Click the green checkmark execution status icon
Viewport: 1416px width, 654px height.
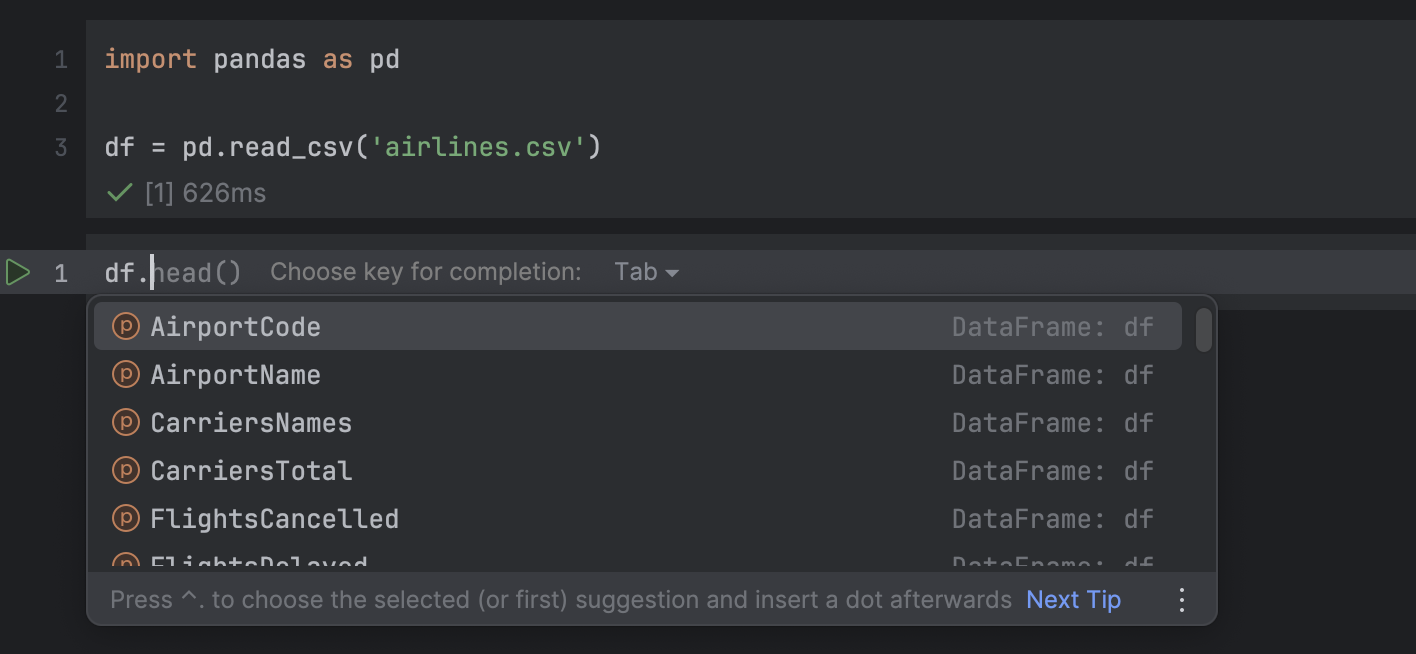coord(119,192)
